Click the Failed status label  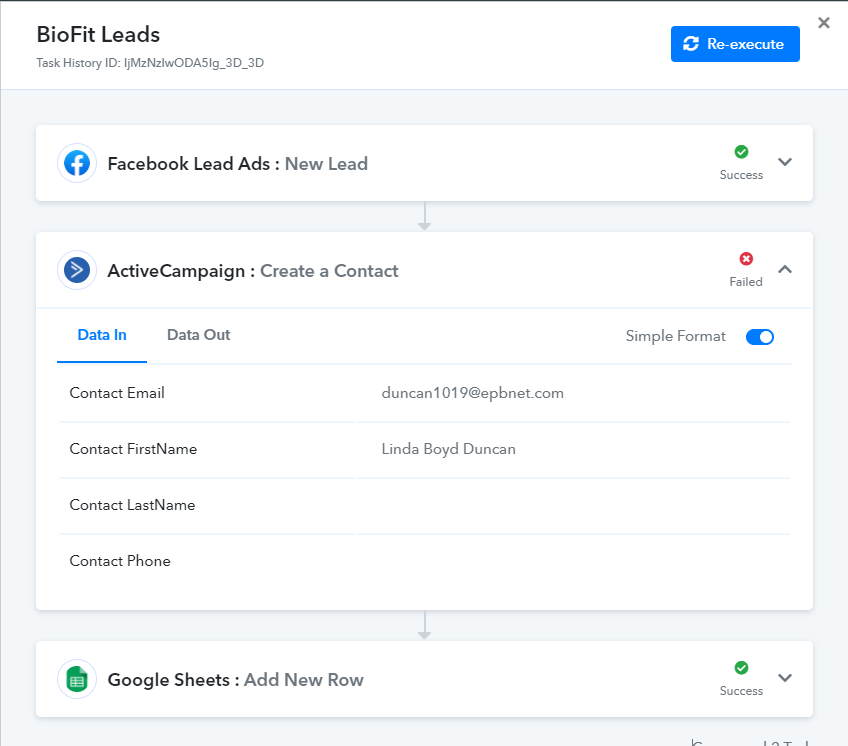pos(746,282)
